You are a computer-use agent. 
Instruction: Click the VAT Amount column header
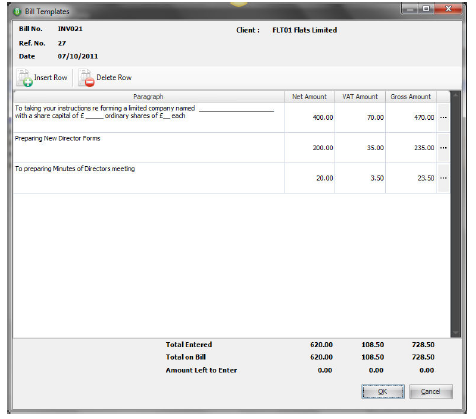pos(360,97)
